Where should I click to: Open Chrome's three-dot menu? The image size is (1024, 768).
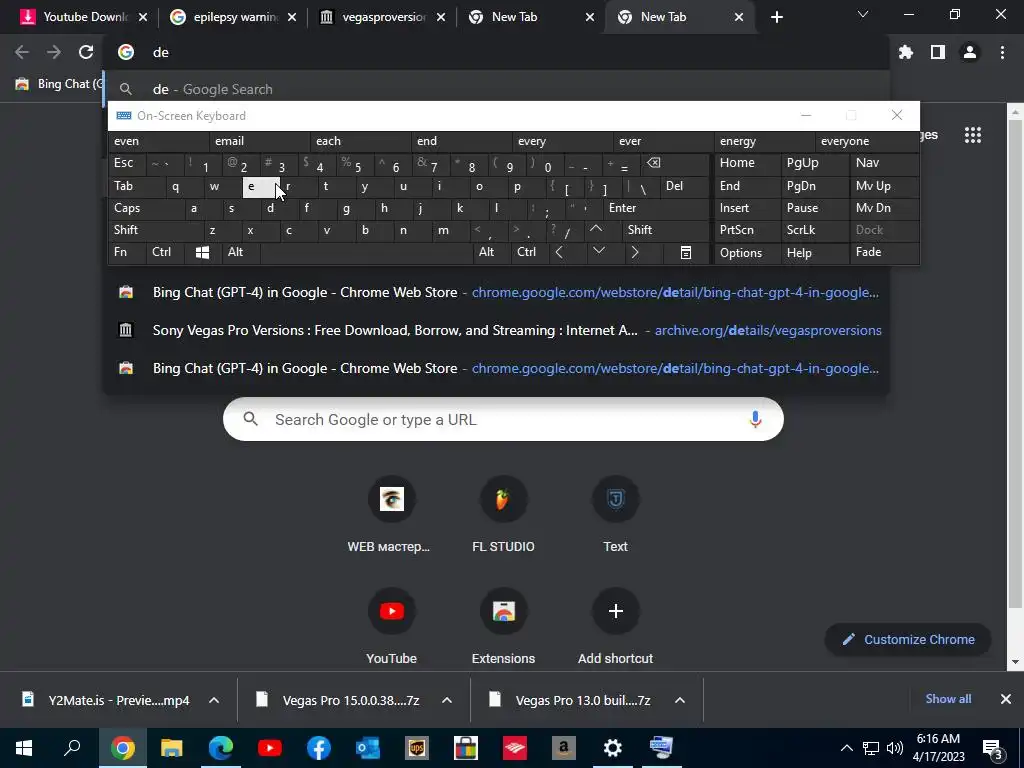(x=1002, y=52)
